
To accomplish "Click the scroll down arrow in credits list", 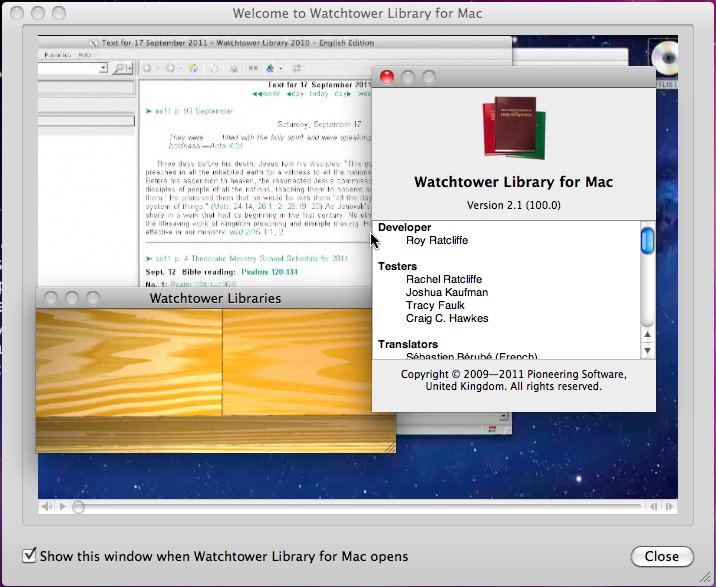I will pyautogui.click(x=647, y=351).
